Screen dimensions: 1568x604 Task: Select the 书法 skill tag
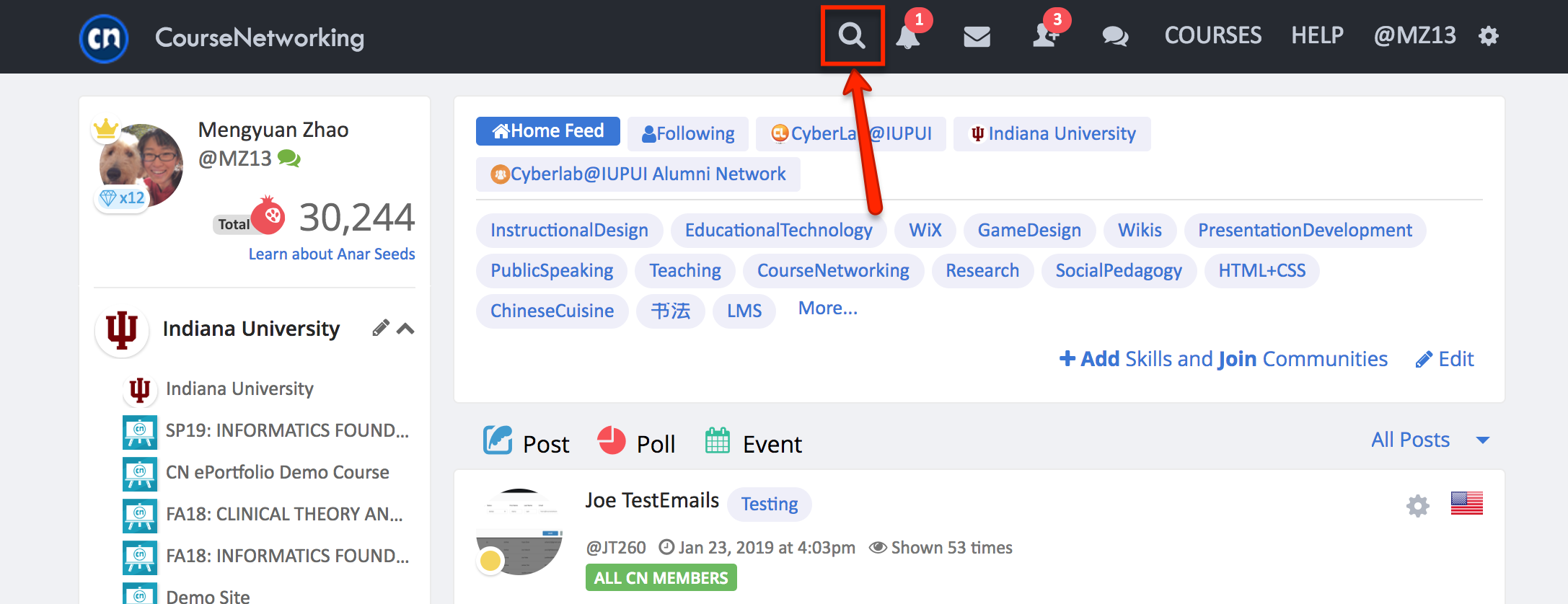[x=671, y=311]
